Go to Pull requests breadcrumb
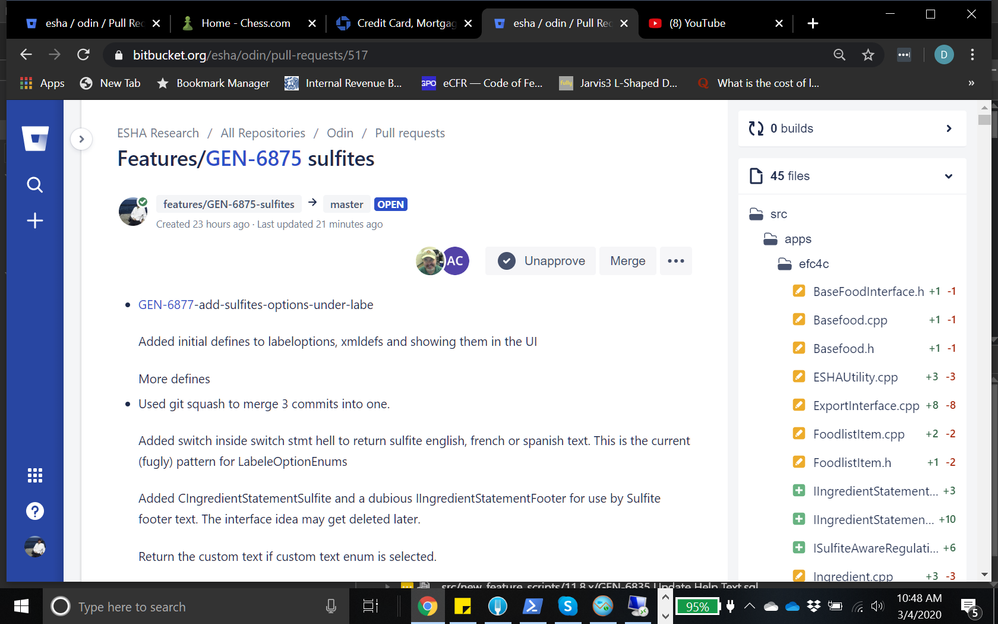Screen dimensions: 998x624 point(410,133)
